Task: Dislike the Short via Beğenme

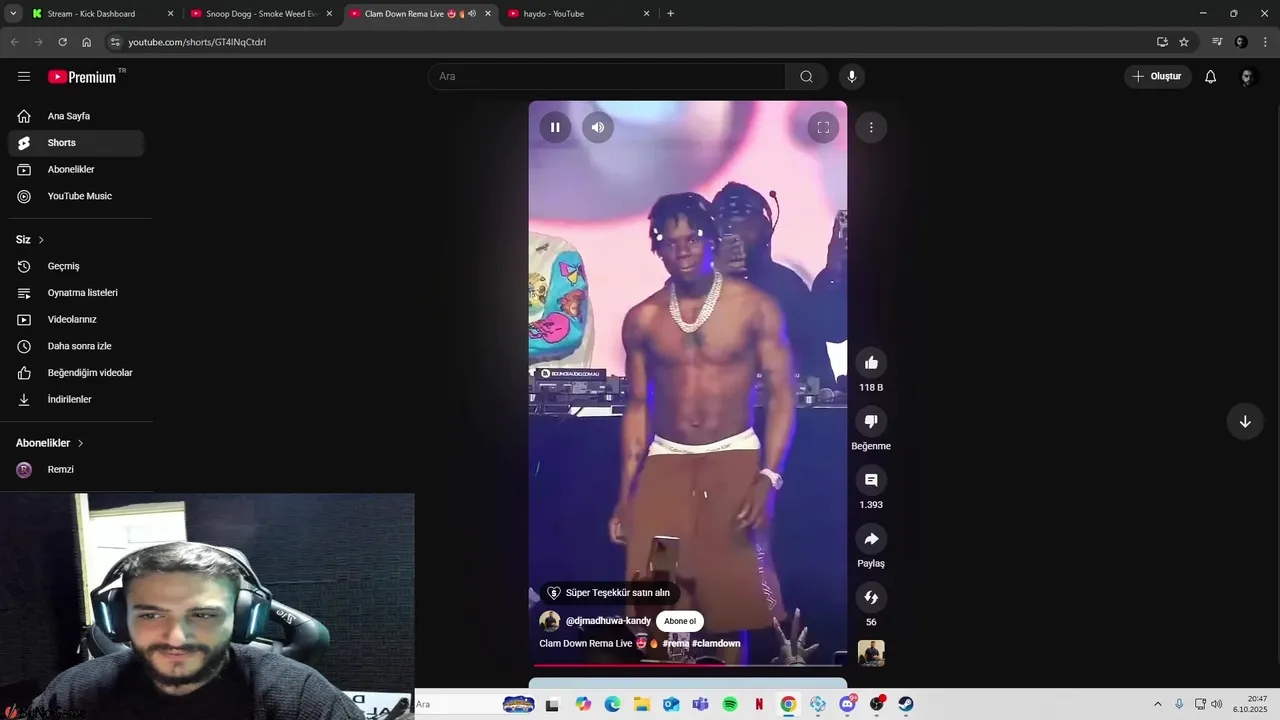Action: click(871, 421)
